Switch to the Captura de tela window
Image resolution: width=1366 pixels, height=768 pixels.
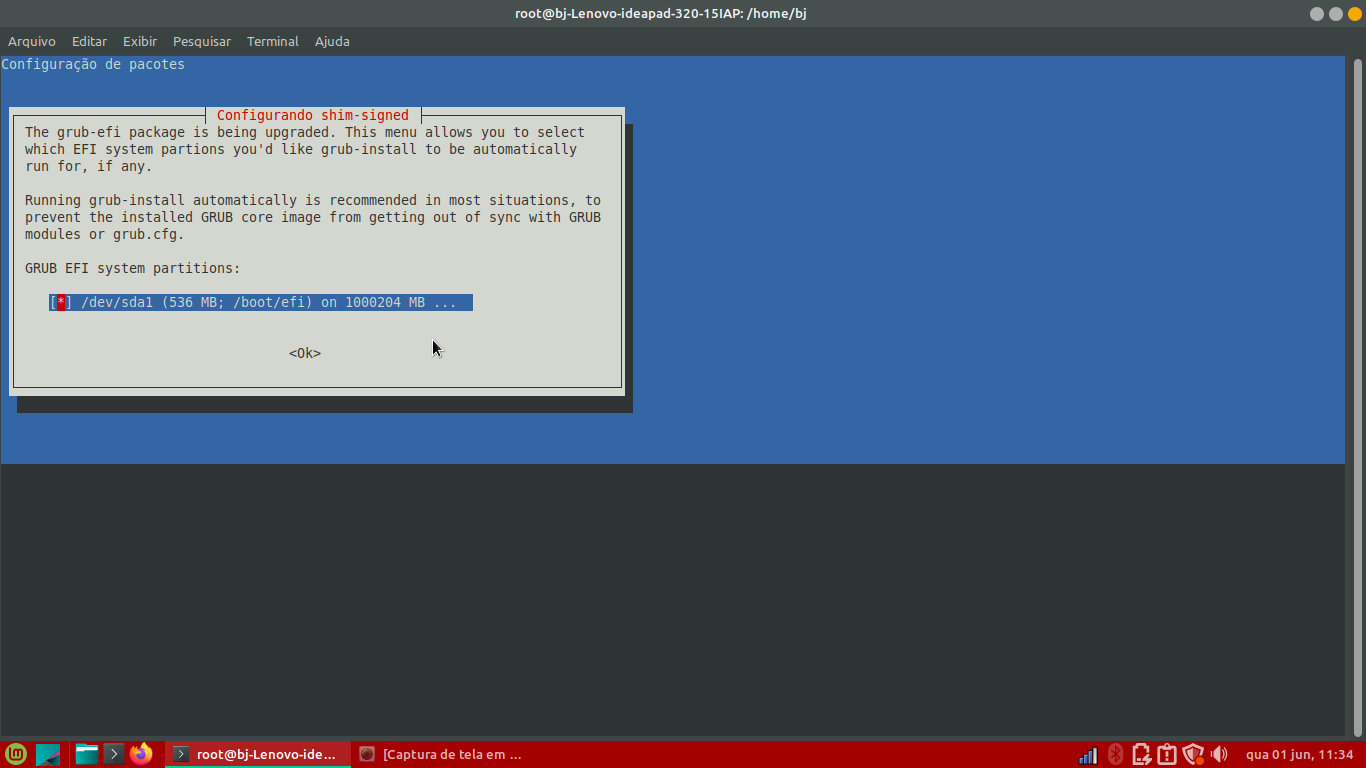(441, 754)
